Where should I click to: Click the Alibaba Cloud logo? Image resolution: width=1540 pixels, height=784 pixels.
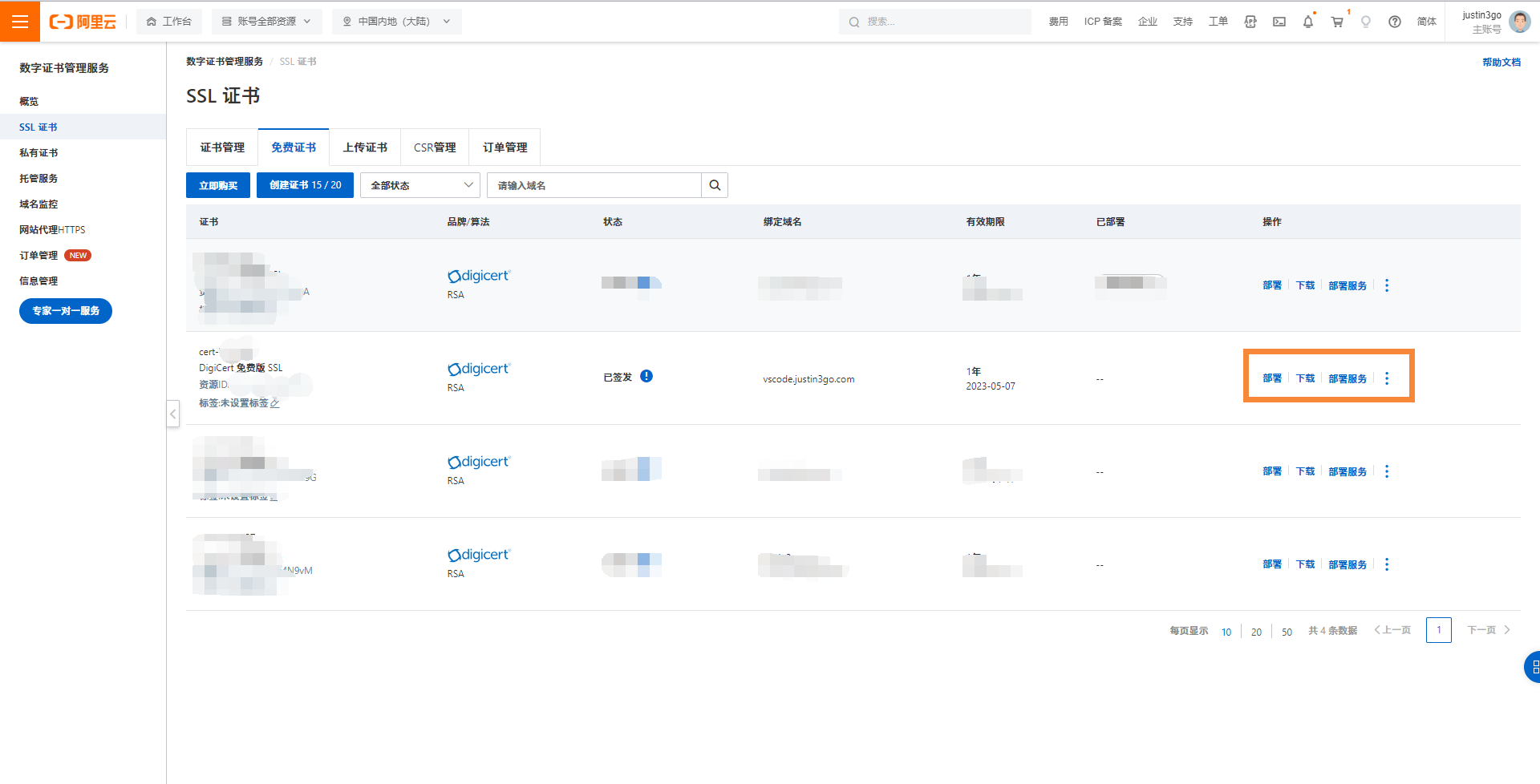(83, 22)
